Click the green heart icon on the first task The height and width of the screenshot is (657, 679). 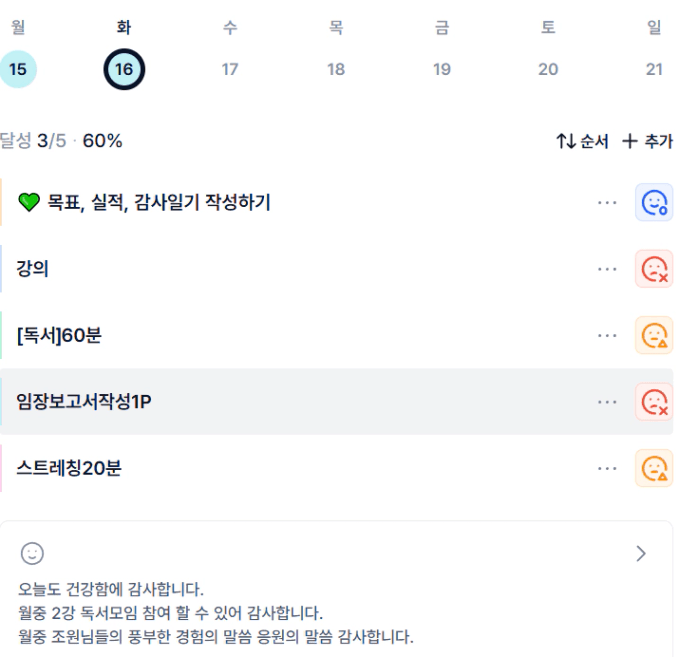pos(29,203)
